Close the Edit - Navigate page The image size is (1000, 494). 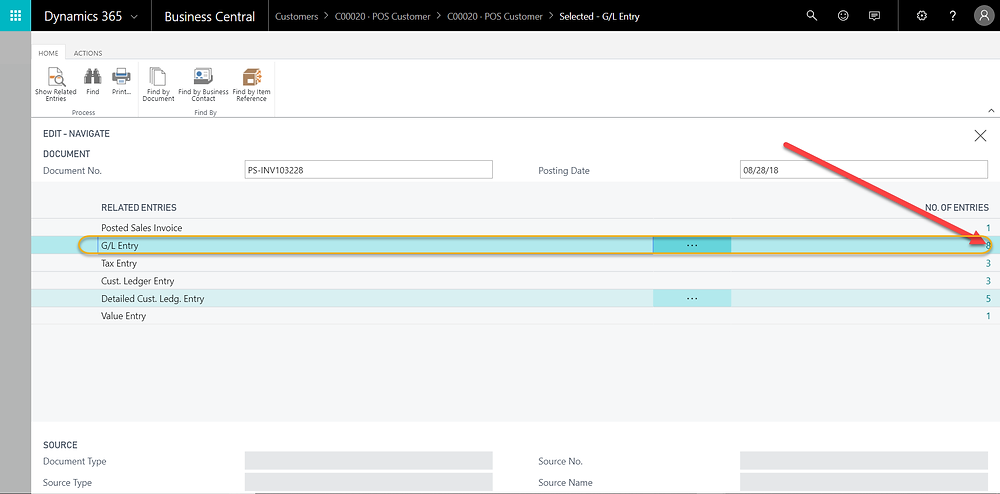tap(980, 135)
